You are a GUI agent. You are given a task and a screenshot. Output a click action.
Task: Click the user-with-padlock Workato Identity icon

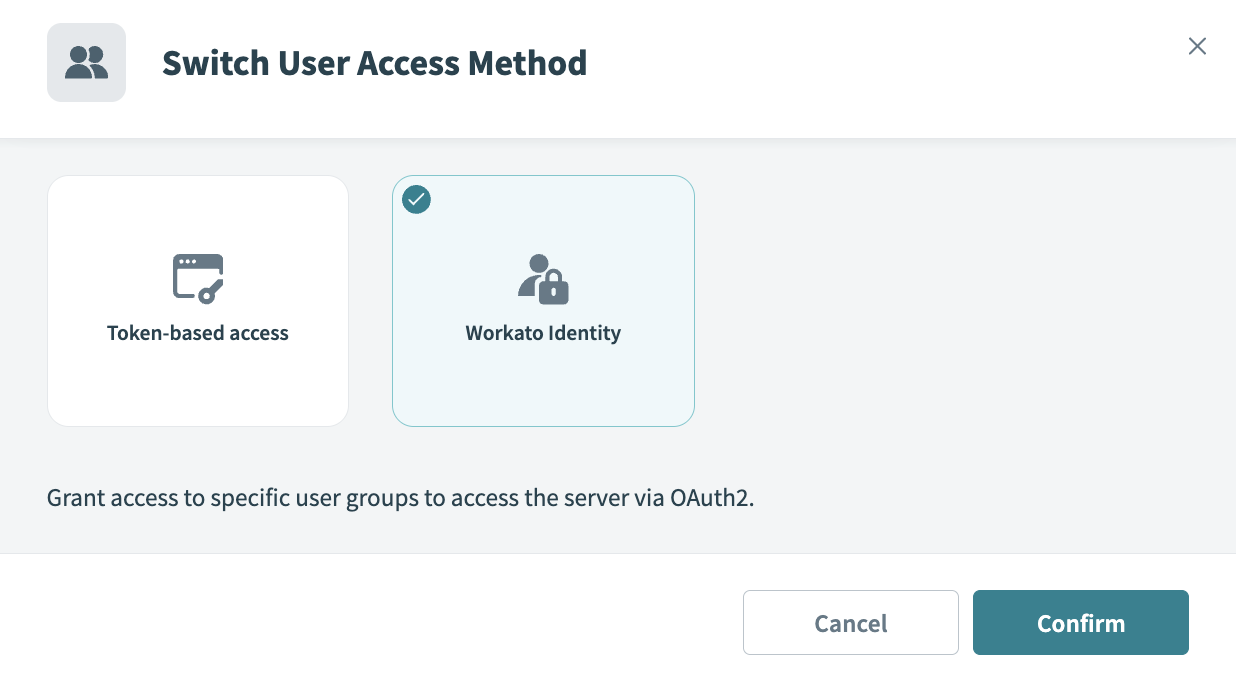pos(543,280)
